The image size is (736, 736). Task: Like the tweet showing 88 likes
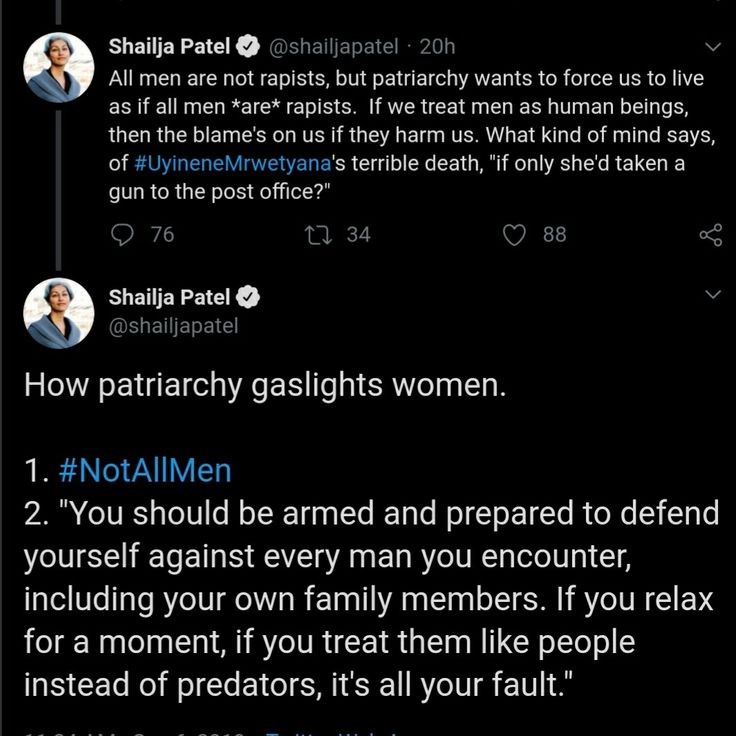tap(514, 234)
